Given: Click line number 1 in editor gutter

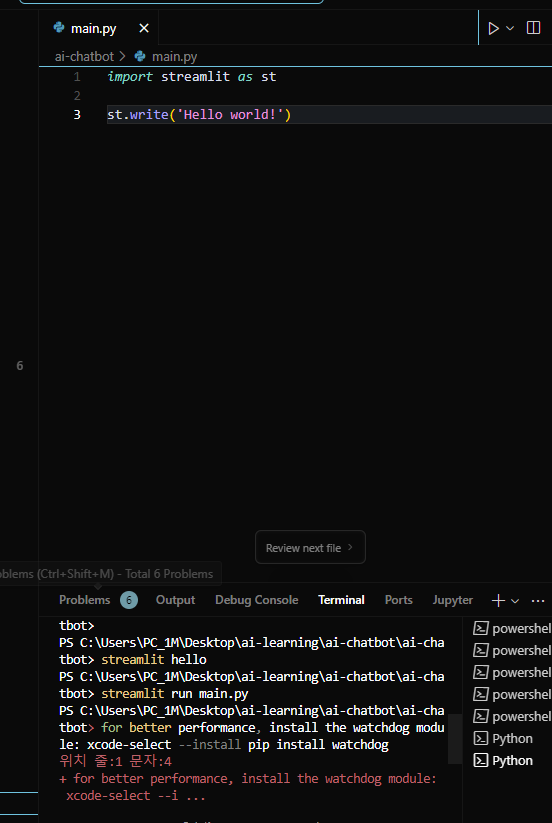Looking at the screenshot, I should (x=77, y=77).
